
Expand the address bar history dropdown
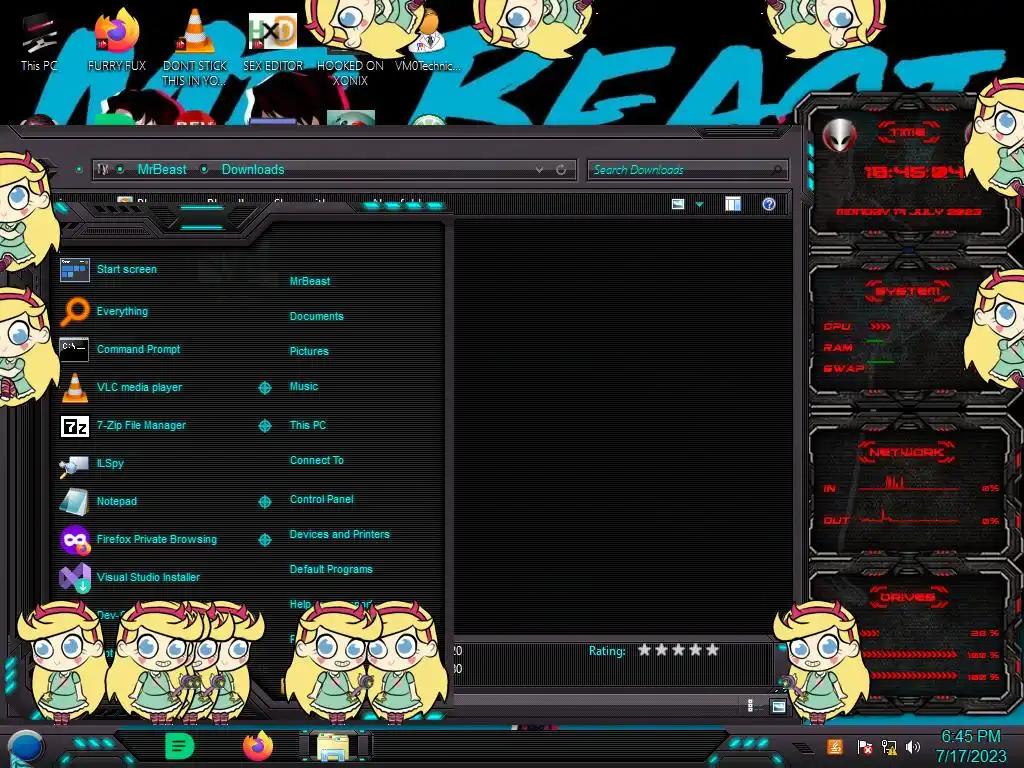(539, 170)
